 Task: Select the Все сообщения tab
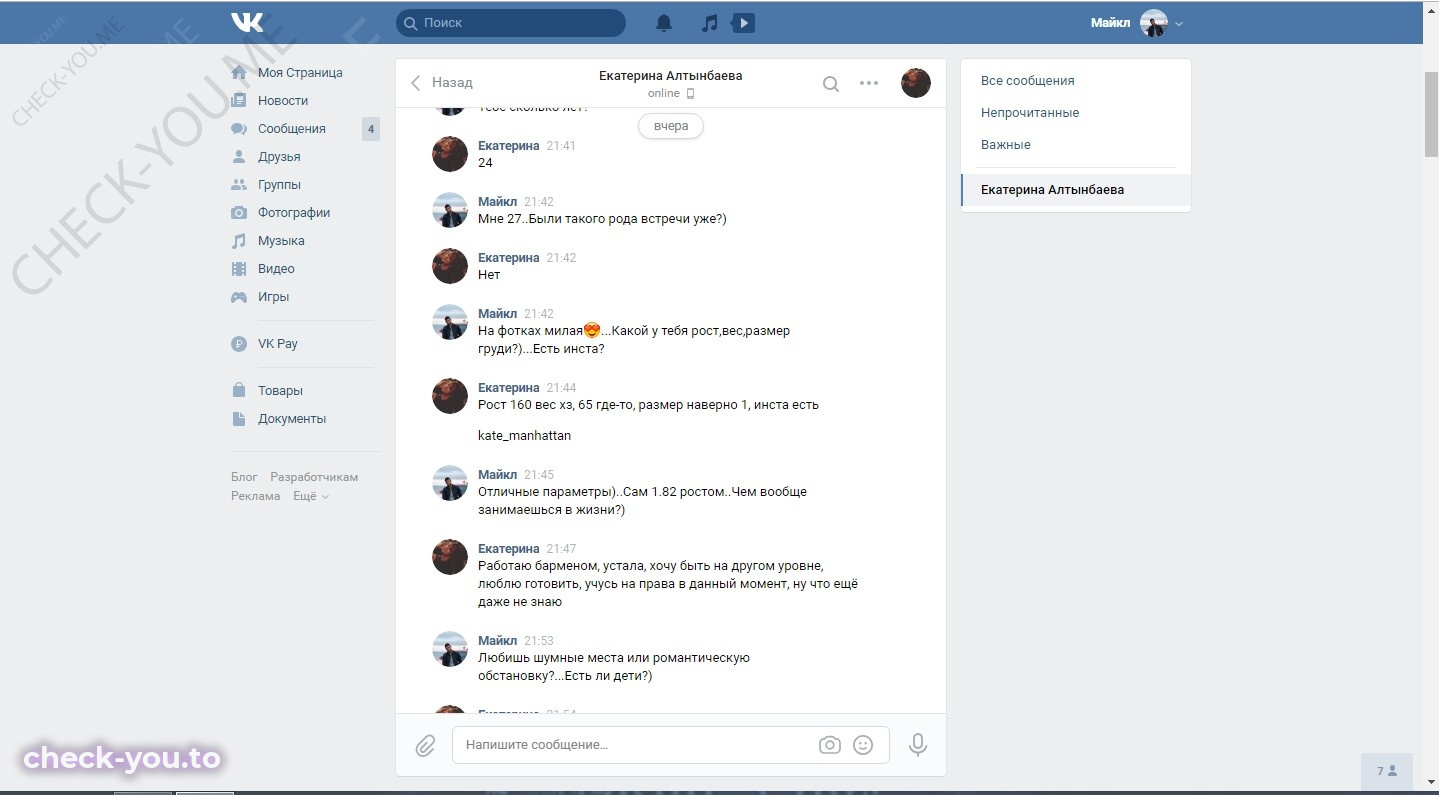pos(1028,81)
